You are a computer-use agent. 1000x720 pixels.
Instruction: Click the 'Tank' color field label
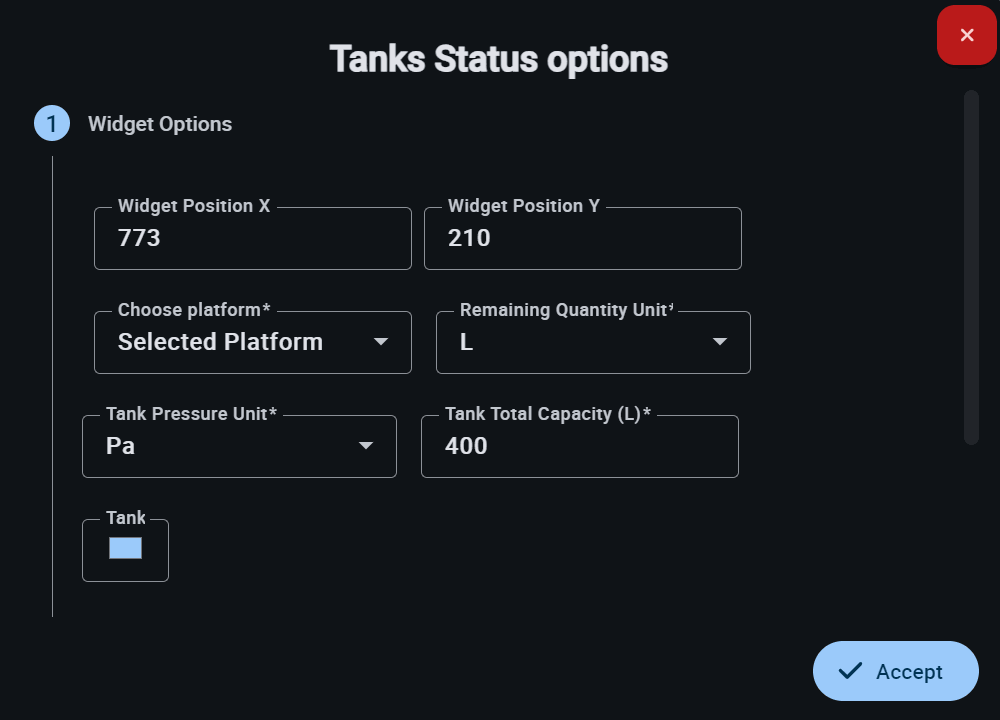pos(126,518)
